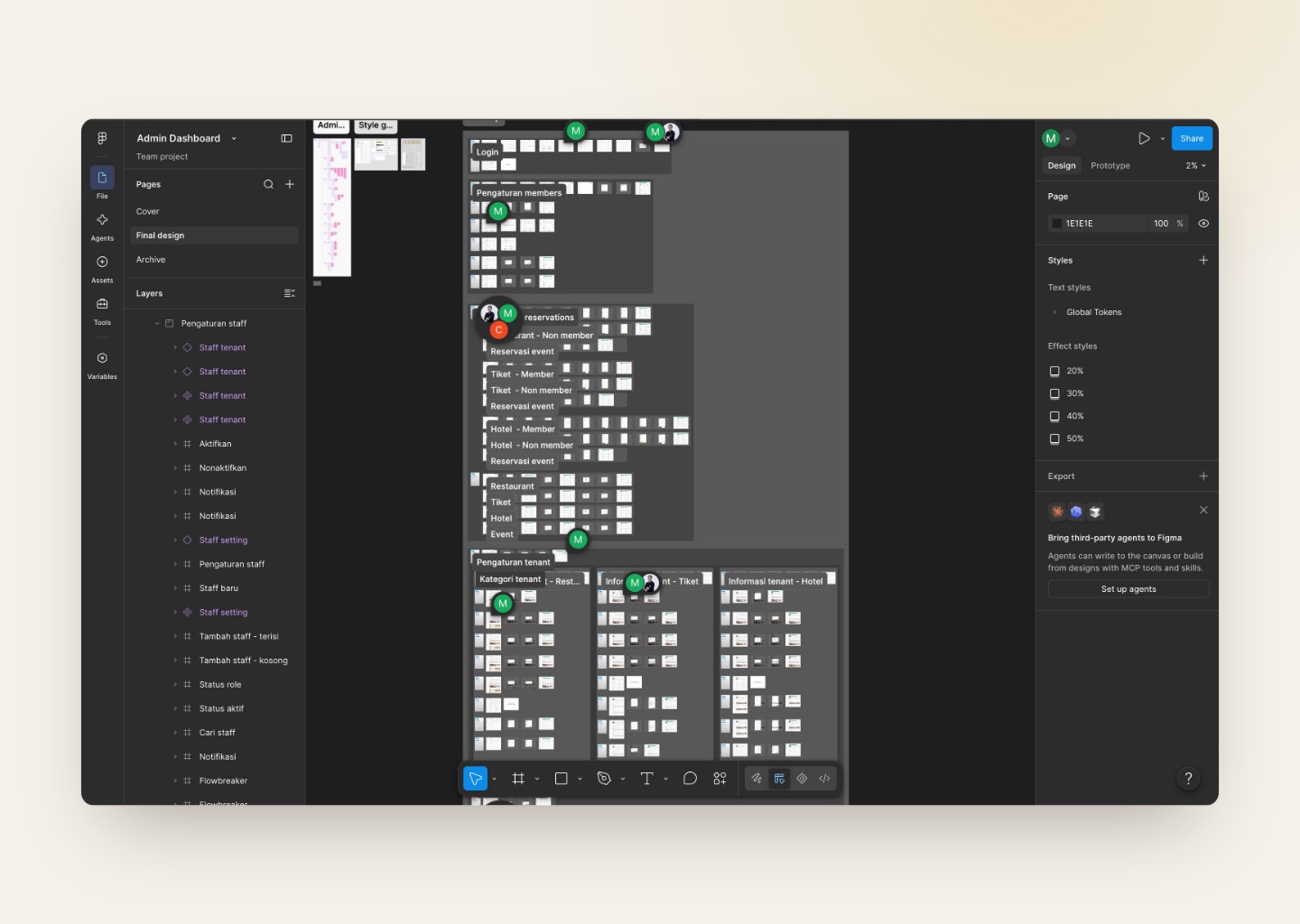1300x924 pixels.
Task: Close the third-party agents promo card
Action: coord(1203,510)
